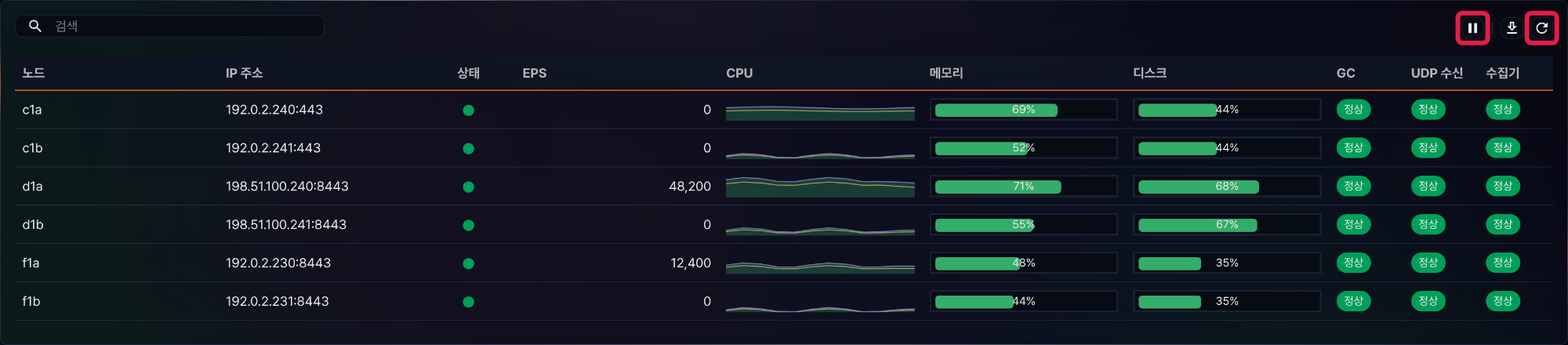1568x345 pixels.
Task: Click IP address 198.51.100.241:8443
Action: click(286, 225)
